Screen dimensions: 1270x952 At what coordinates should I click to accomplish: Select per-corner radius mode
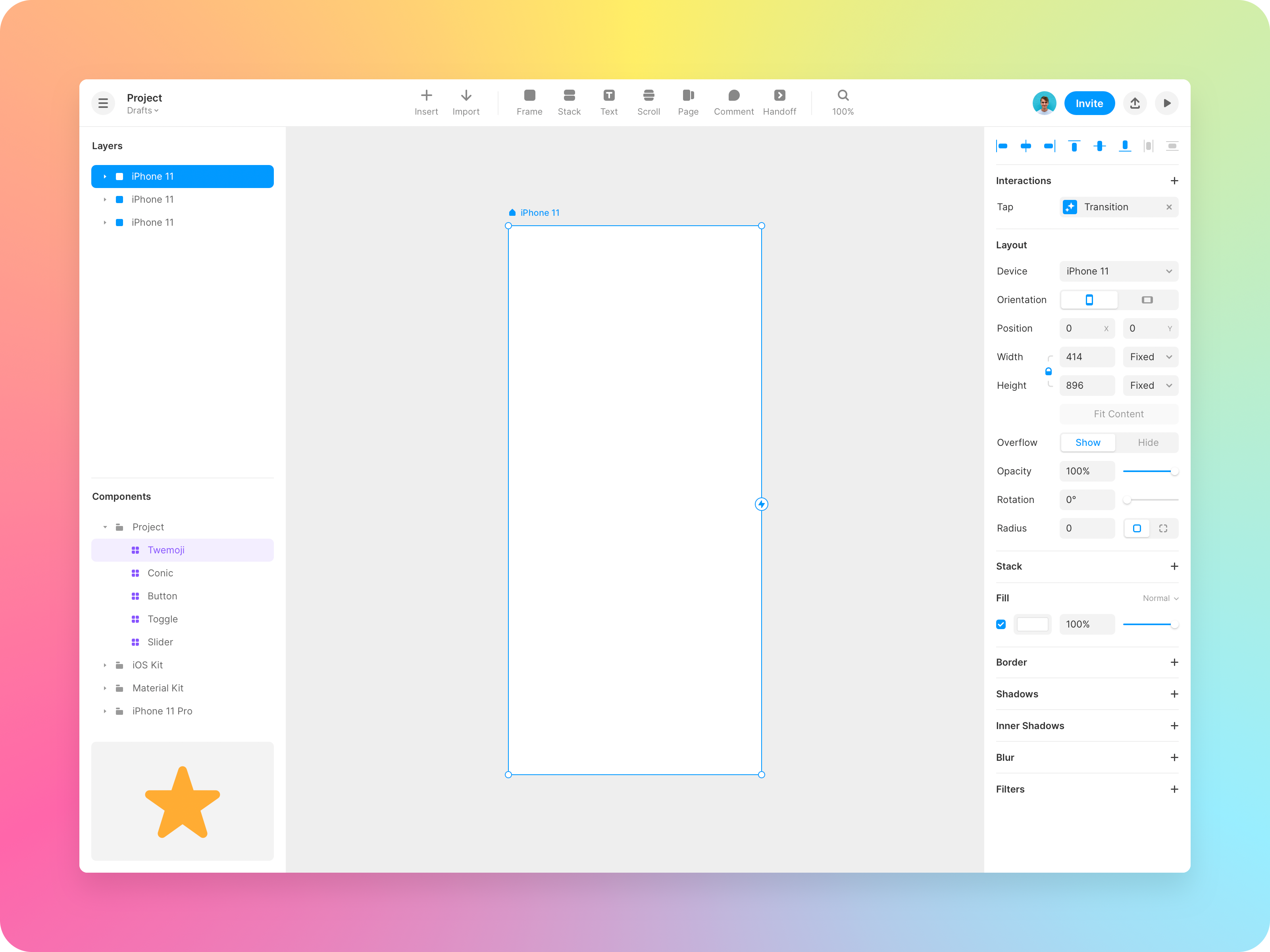click(1163, 528)
